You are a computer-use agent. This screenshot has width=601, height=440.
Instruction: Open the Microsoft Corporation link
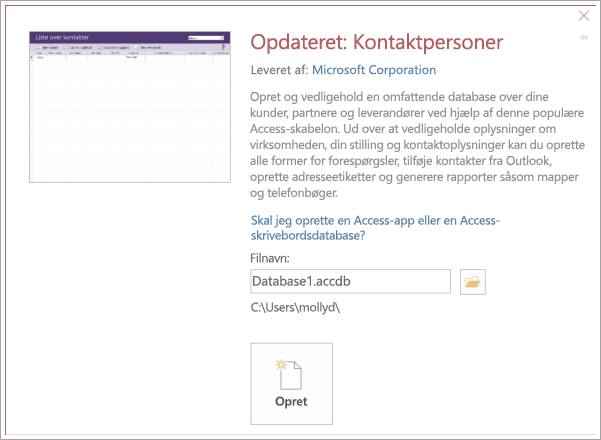[x=374, y=70]
